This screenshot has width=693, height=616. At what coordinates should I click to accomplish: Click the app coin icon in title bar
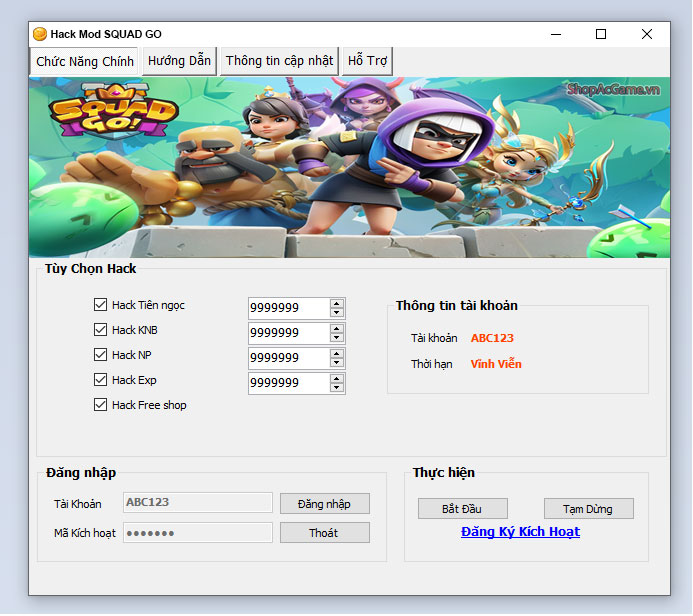40,34
